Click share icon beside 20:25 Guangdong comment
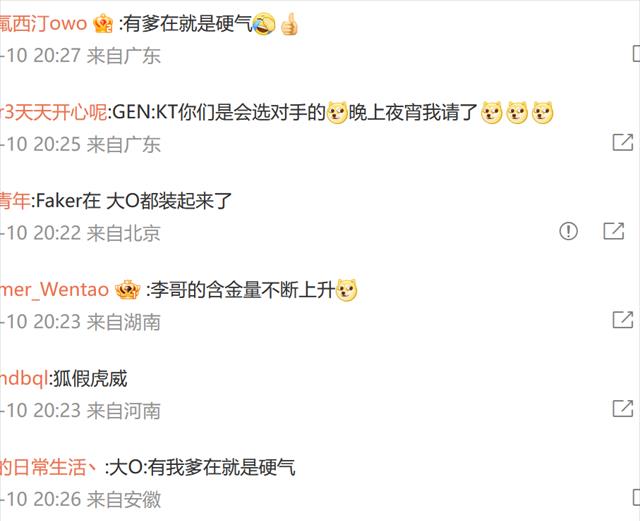640x521 pixels. [x=623, y=142]
